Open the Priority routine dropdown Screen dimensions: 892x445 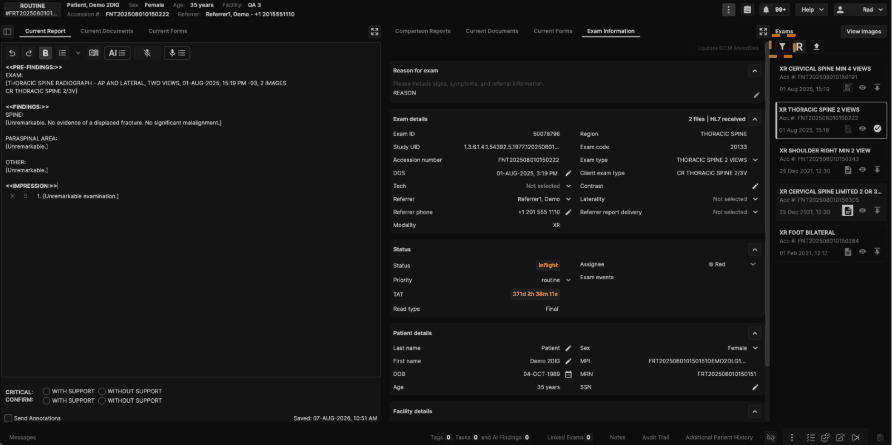click(x=568, y=280)
